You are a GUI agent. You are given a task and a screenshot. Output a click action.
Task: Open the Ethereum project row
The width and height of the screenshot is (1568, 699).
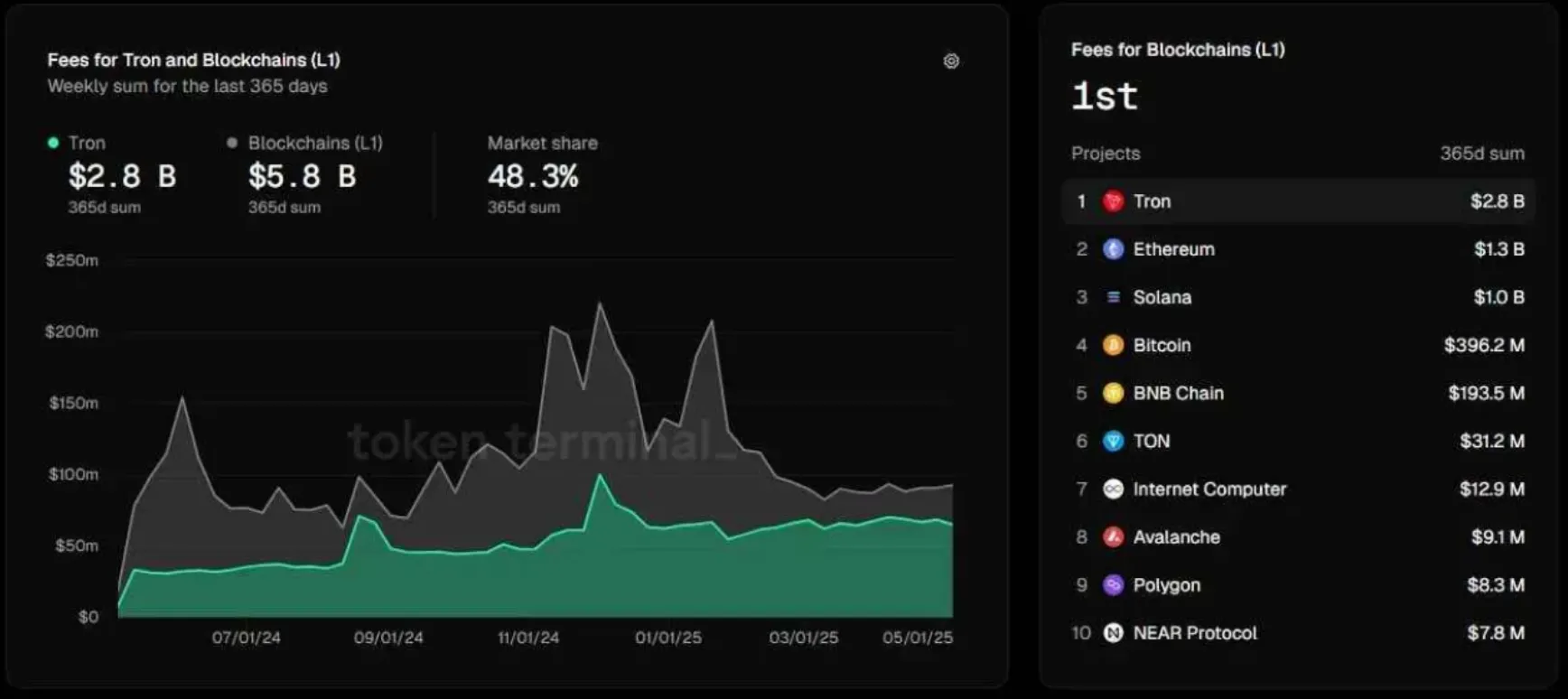[x=1299, y=249]
